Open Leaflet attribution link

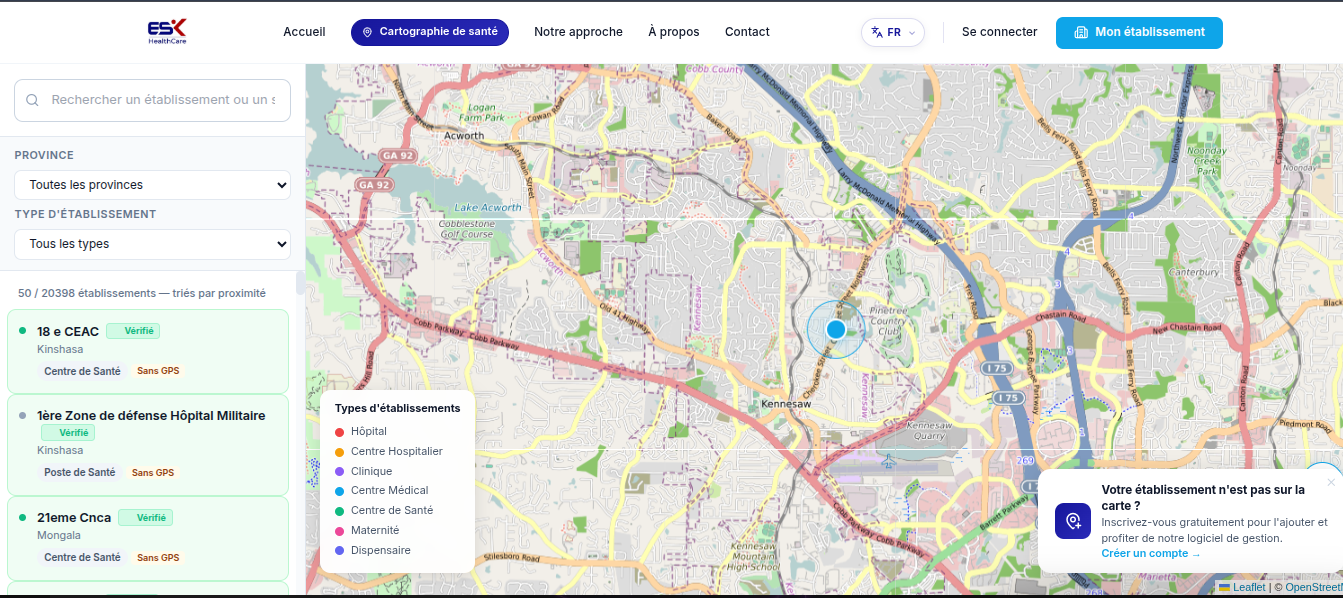point(1242,588)
